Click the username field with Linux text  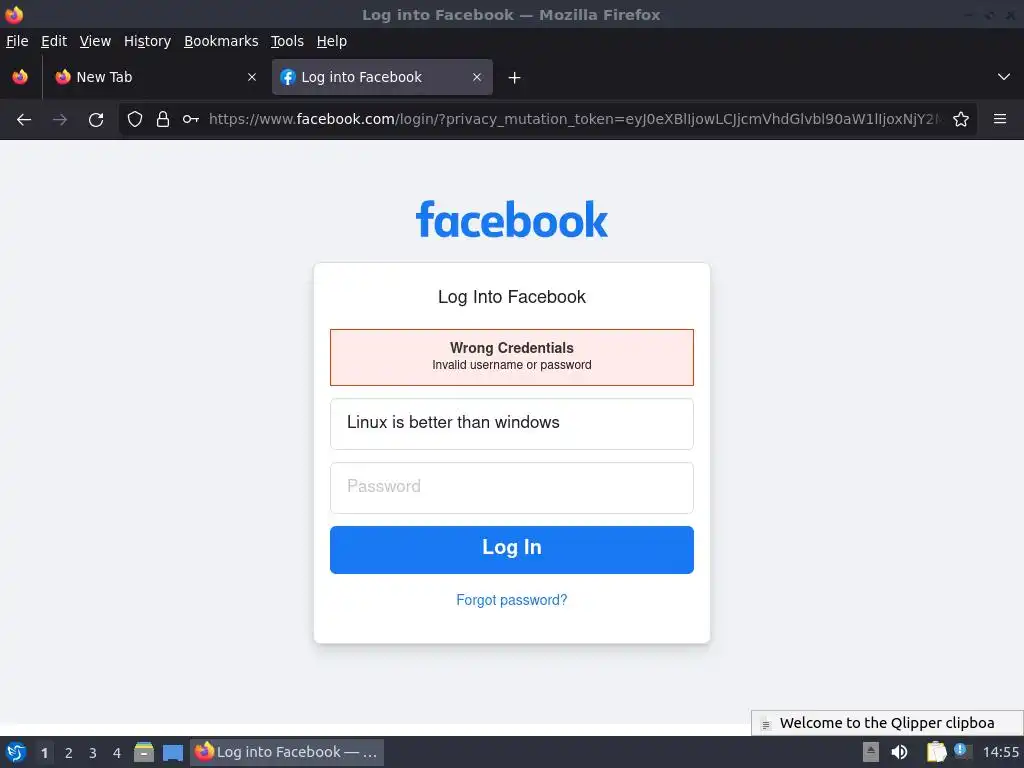(512, 424)
